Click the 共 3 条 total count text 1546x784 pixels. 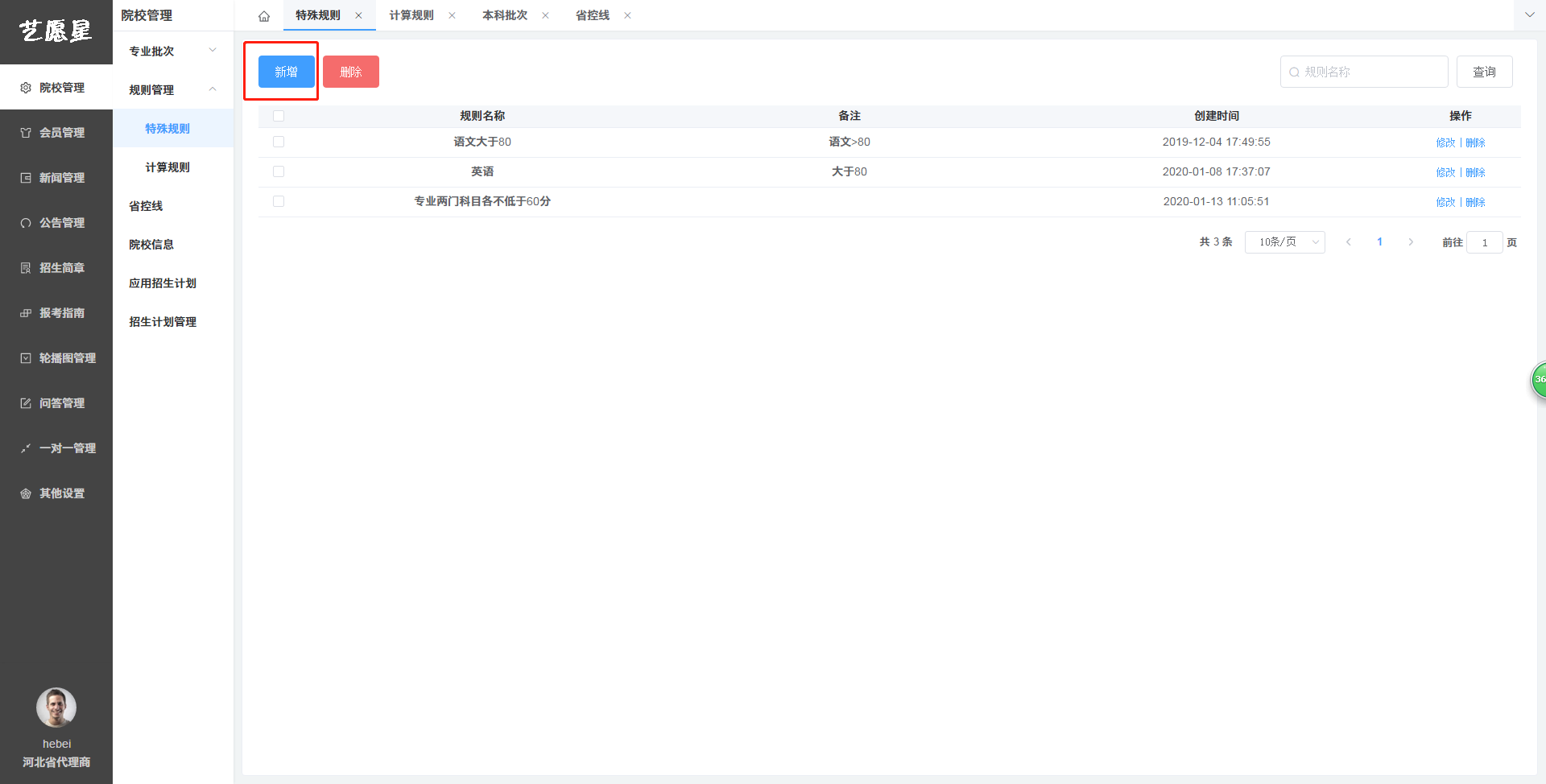coord(1216,242)
